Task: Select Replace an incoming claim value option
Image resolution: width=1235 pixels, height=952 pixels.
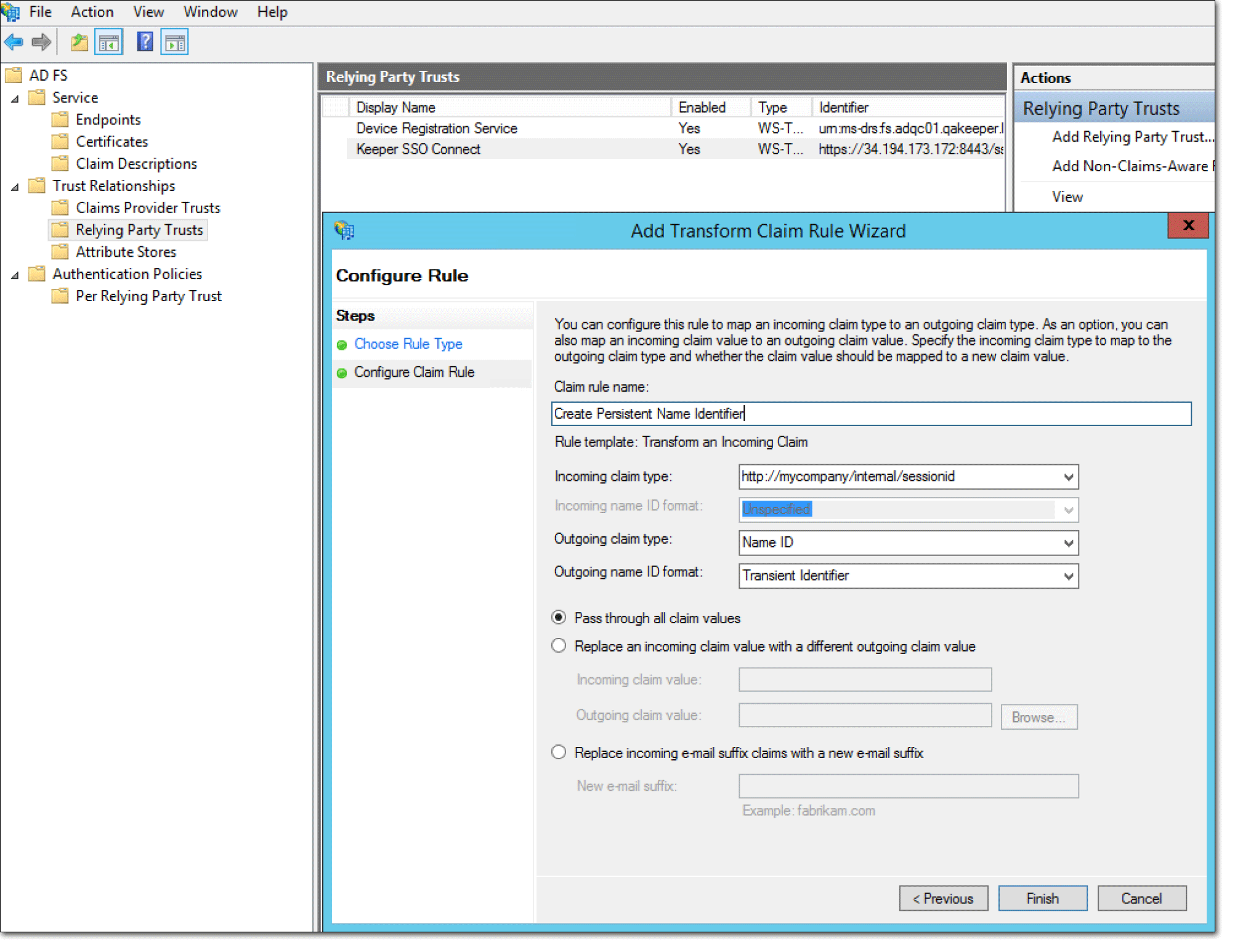Action: pyautogui.click(x=558, y=645)
